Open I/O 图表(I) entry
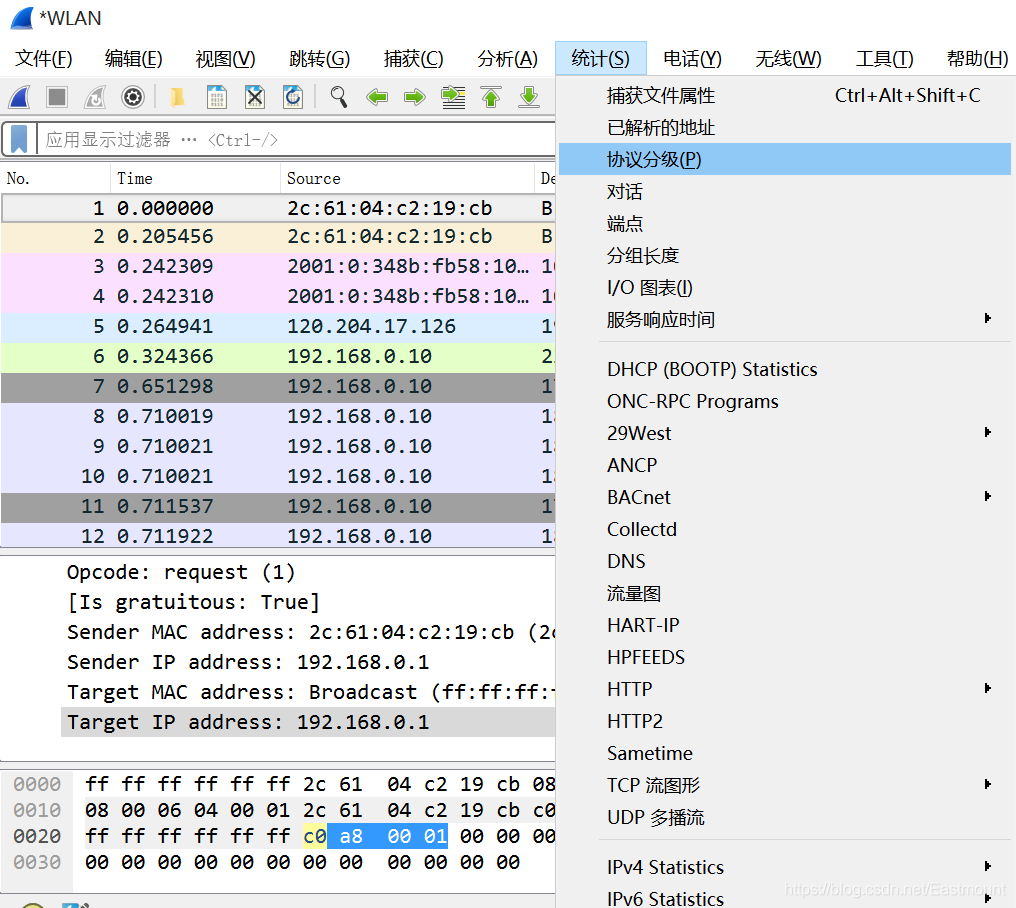 pyautogui.click(x=785, y=287)
